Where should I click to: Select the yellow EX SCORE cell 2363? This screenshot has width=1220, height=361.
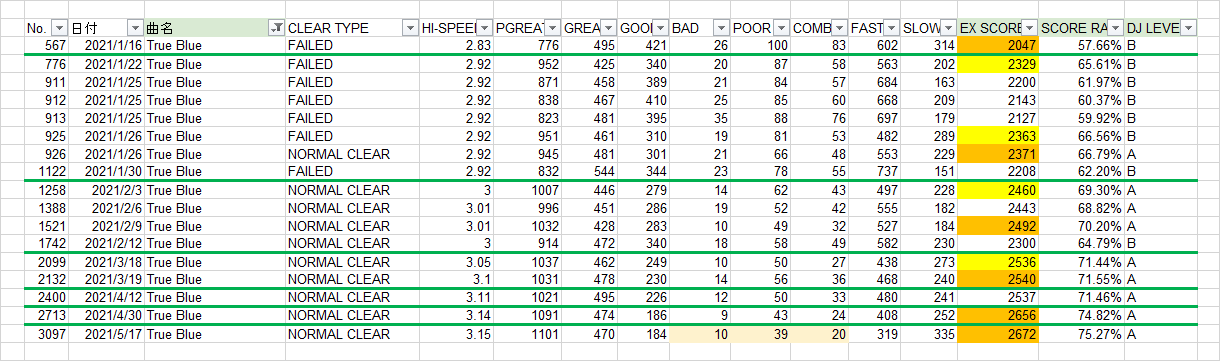tap(998, 136)
